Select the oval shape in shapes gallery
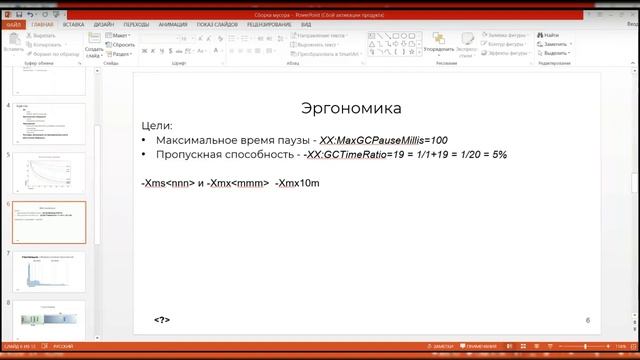 (x=404, y=36)
